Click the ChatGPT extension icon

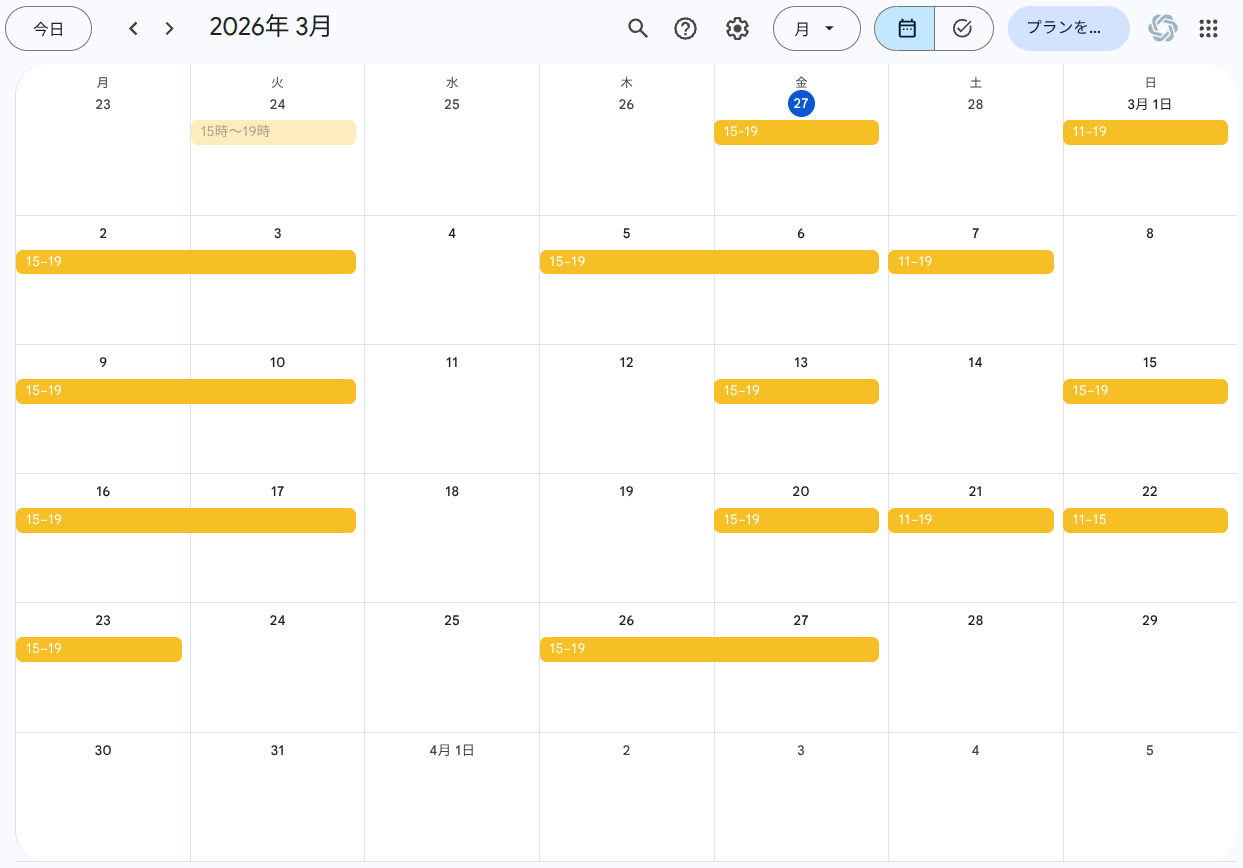(1162, 28)
